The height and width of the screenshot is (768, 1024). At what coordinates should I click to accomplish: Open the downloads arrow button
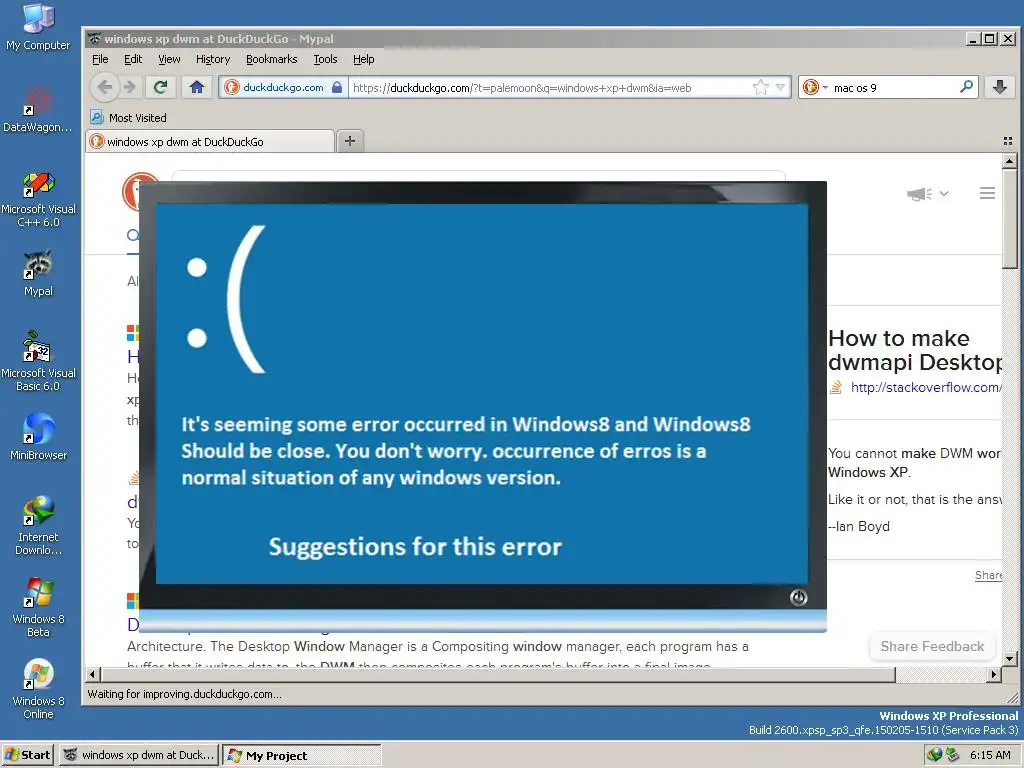click(999, 87)
